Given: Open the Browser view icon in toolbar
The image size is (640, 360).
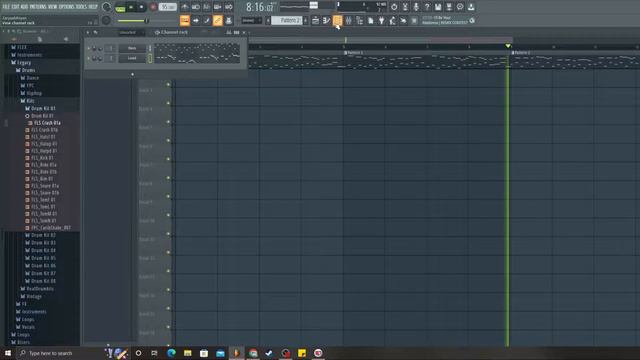Looking at the screenshot, I should click(360, 20).
